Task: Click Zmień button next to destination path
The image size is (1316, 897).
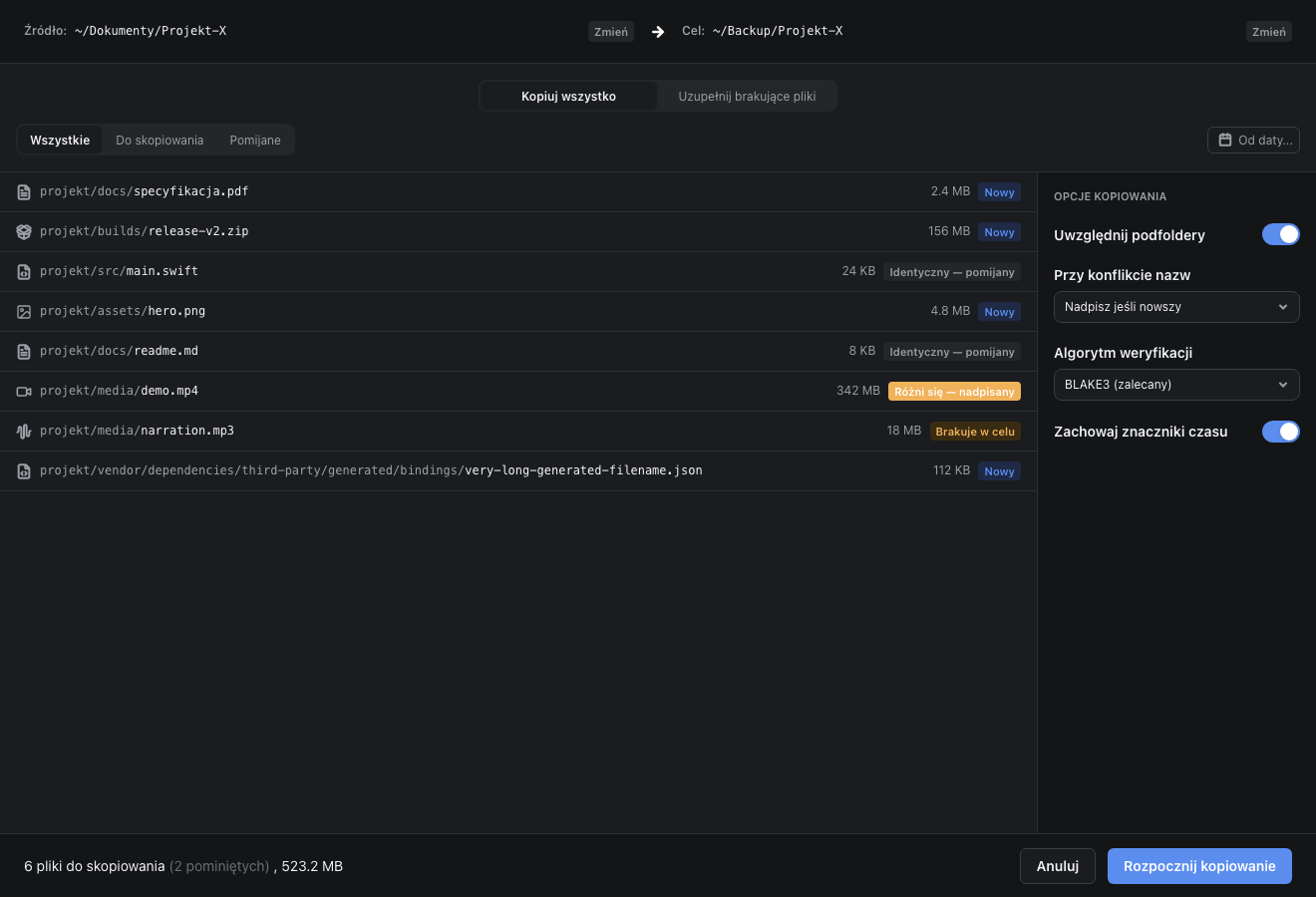Action: tap(1269, 32)
